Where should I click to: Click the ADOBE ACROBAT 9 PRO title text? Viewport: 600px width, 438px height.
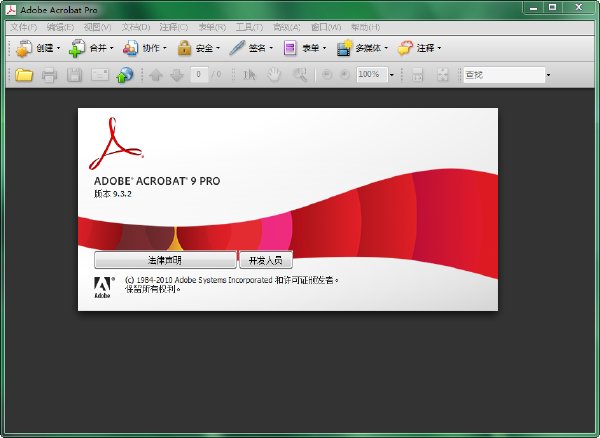pos(157,181)
